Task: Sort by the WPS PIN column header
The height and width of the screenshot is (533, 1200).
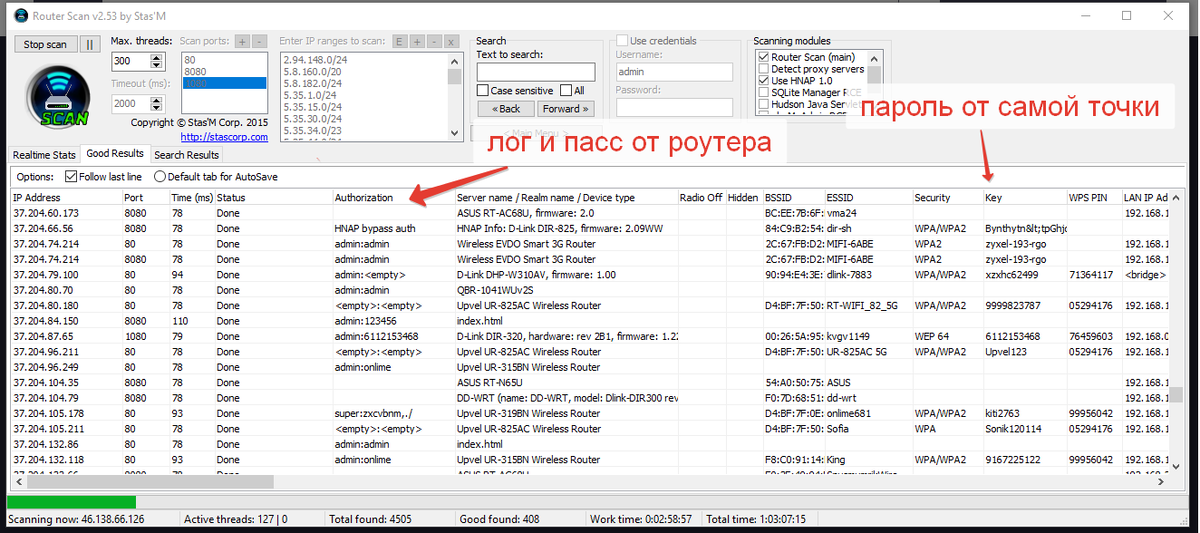Action: [x=1094, y=198]
